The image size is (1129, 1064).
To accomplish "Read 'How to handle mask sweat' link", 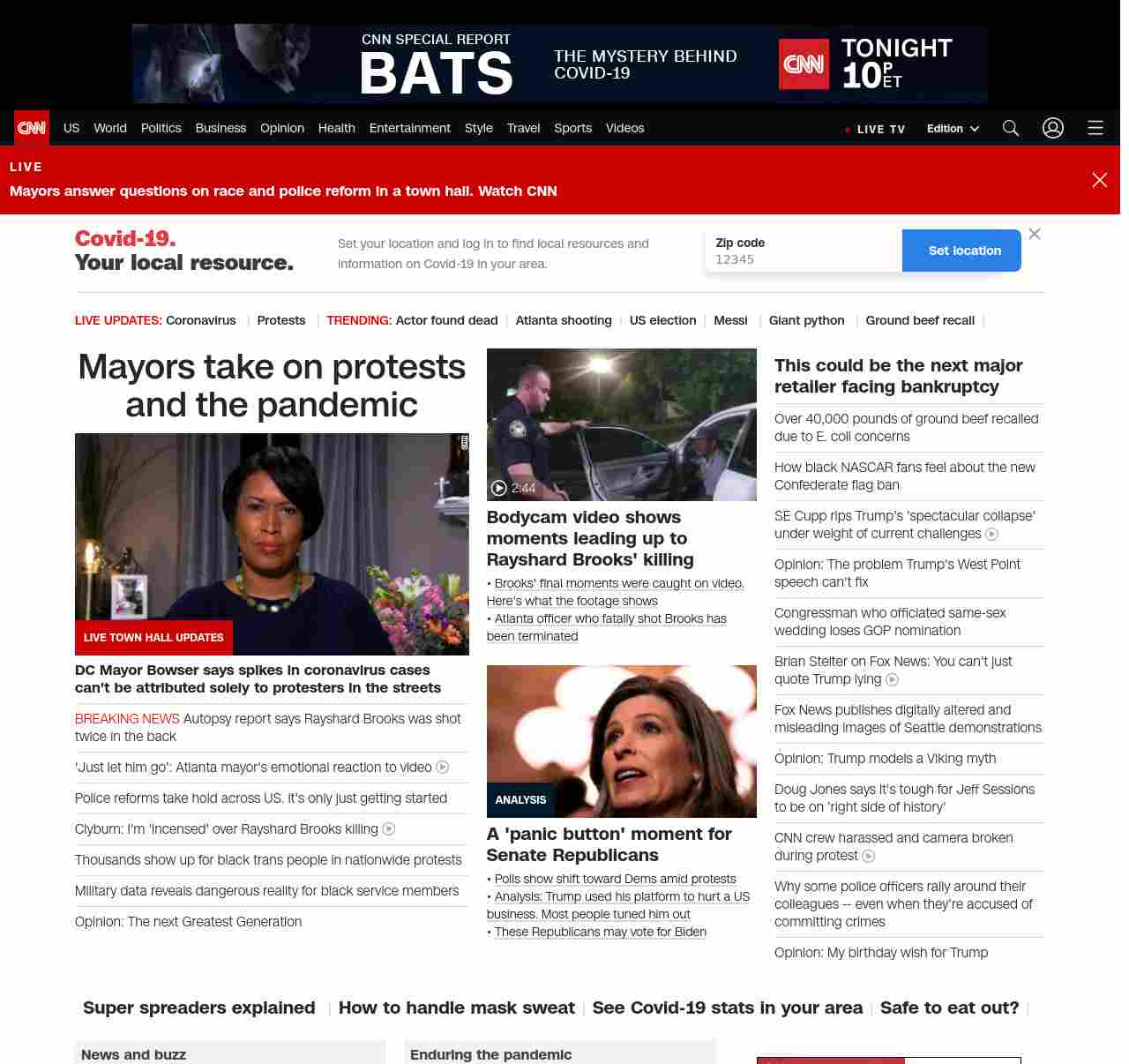I will pyautogui.click(x=456, y=1008).
